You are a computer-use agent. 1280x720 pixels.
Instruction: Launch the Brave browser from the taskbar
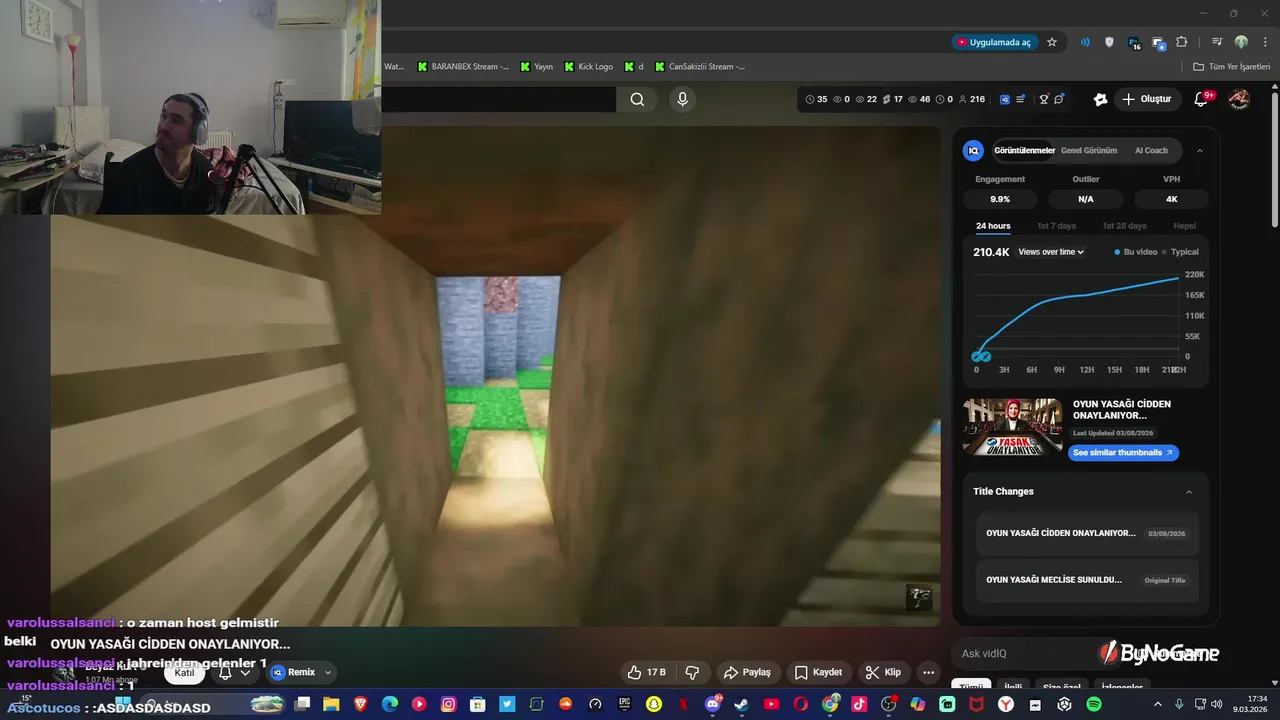[x=361, y=704]
